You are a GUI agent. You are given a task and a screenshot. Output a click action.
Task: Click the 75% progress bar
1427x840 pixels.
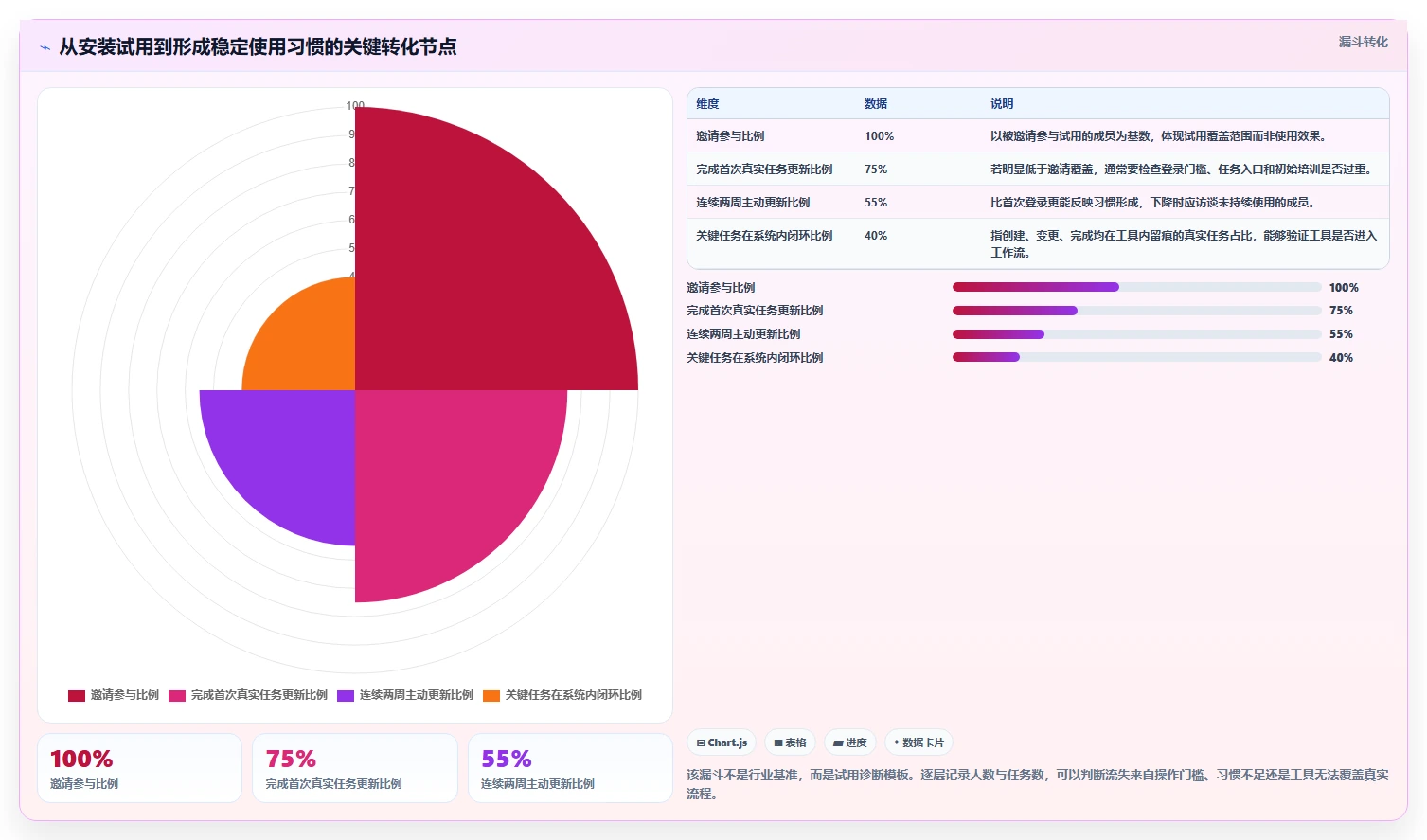1136,311
